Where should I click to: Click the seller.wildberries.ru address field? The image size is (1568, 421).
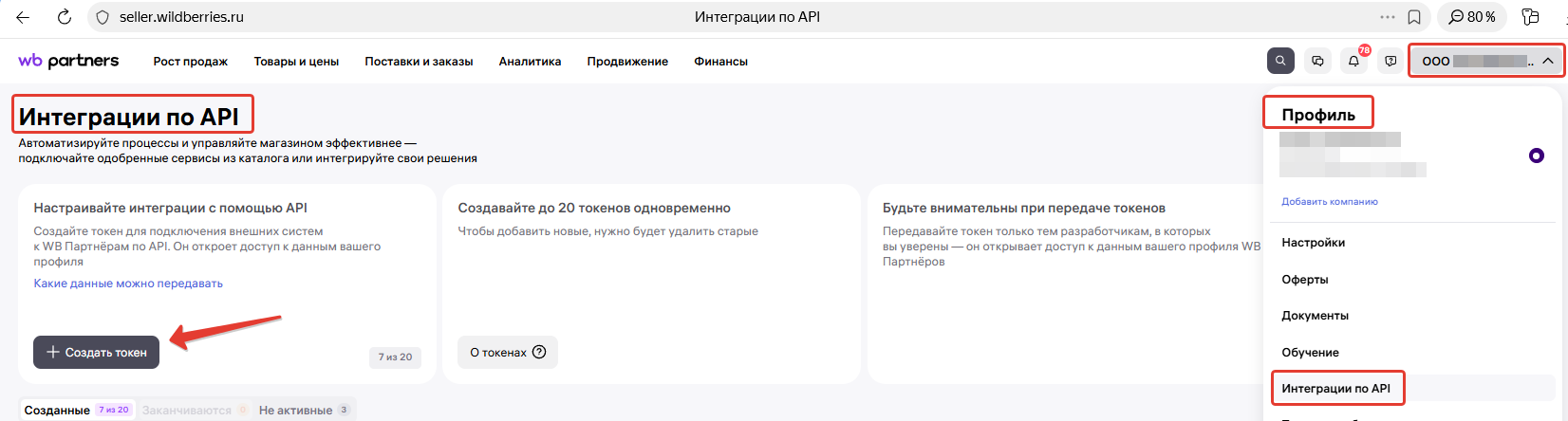click(380, 17)
